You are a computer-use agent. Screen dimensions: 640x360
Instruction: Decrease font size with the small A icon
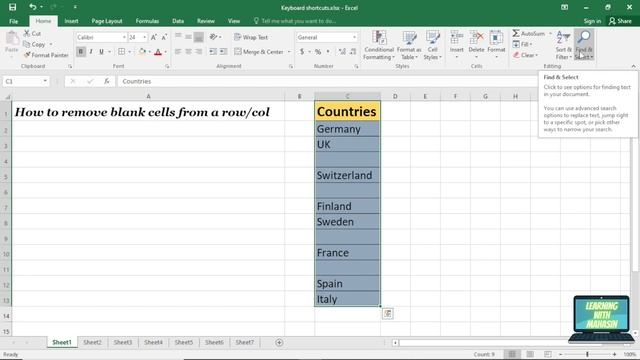tap(164, 38)
